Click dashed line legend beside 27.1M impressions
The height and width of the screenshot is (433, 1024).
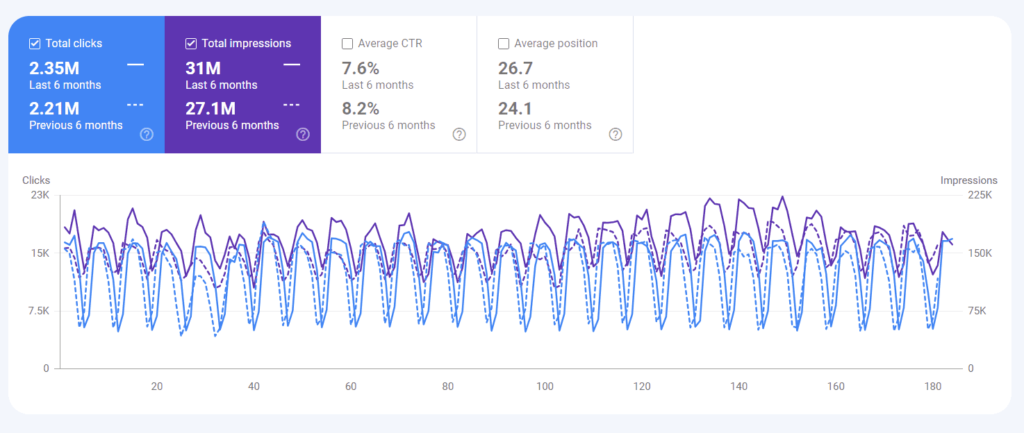(x=291, y=105)
